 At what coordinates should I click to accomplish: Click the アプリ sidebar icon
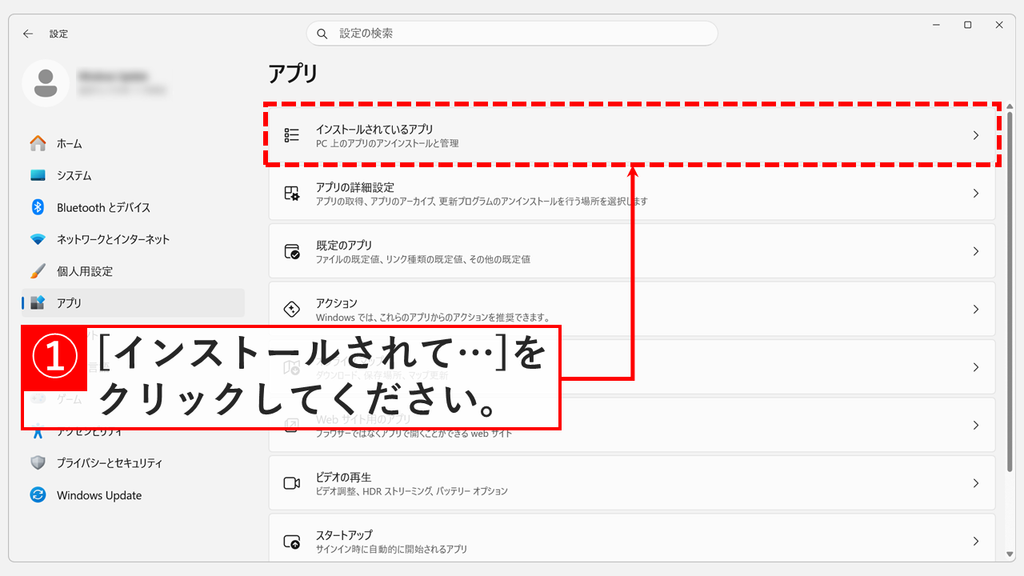tap(38, 302)
